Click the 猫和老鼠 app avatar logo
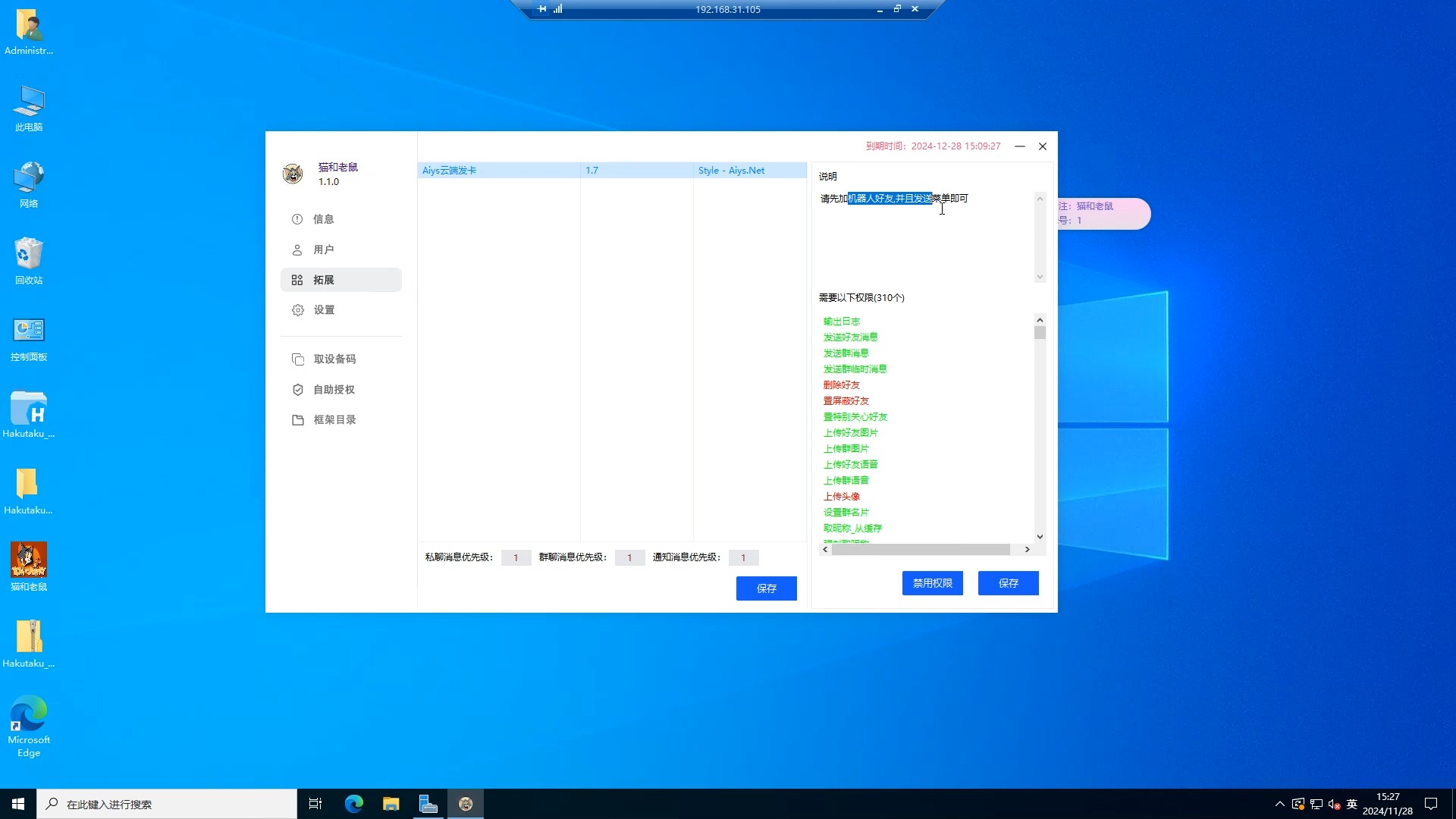 tap(293, 174)
